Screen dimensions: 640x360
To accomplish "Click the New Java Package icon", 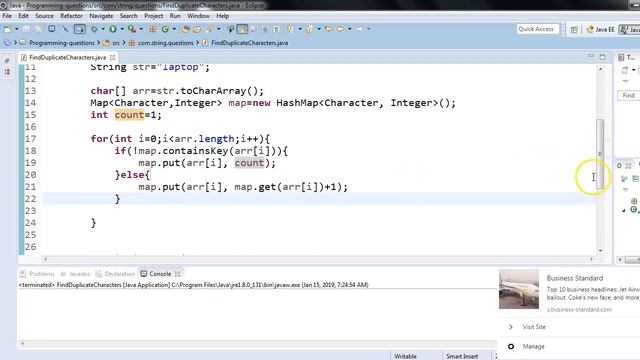I will 153,29.
